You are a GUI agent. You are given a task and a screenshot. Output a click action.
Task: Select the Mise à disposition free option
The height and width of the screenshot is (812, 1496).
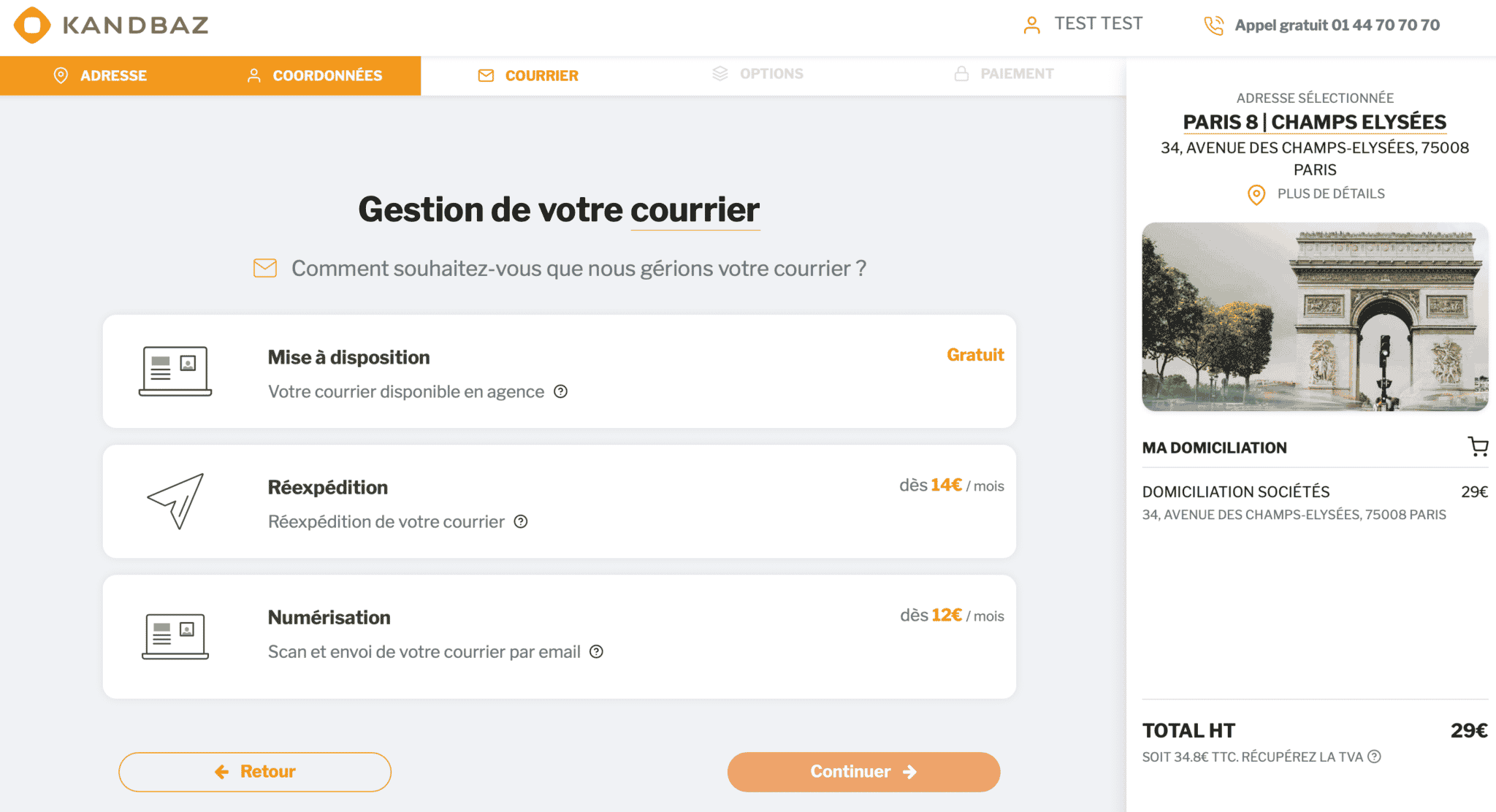(560, 371)
